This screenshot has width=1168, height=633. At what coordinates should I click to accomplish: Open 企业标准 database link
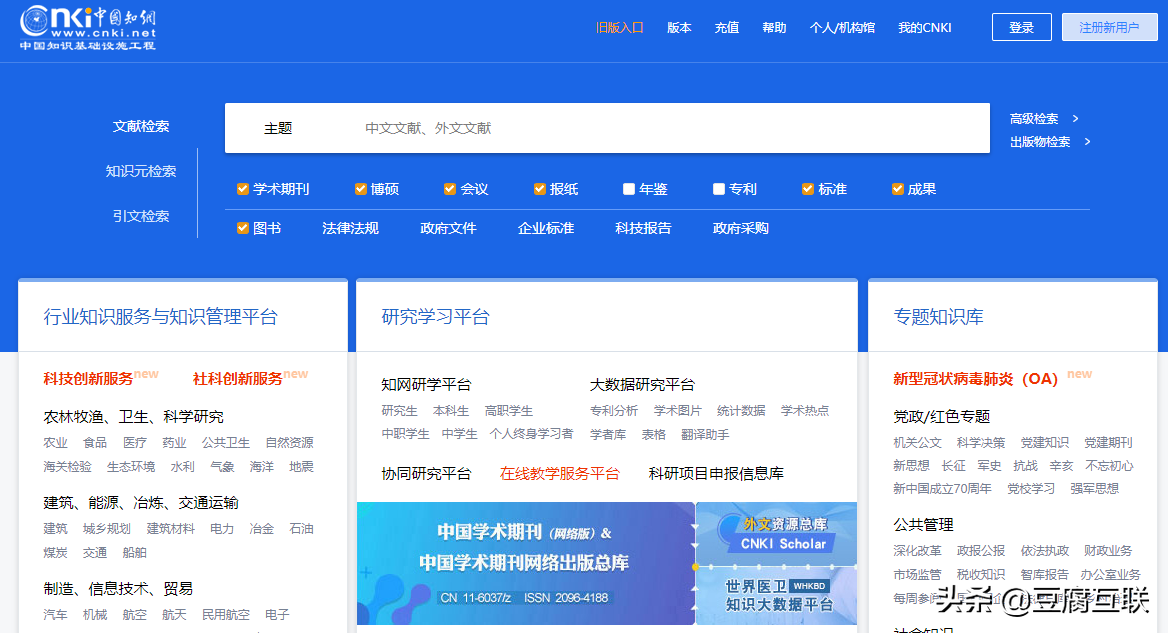click(545, 228)
